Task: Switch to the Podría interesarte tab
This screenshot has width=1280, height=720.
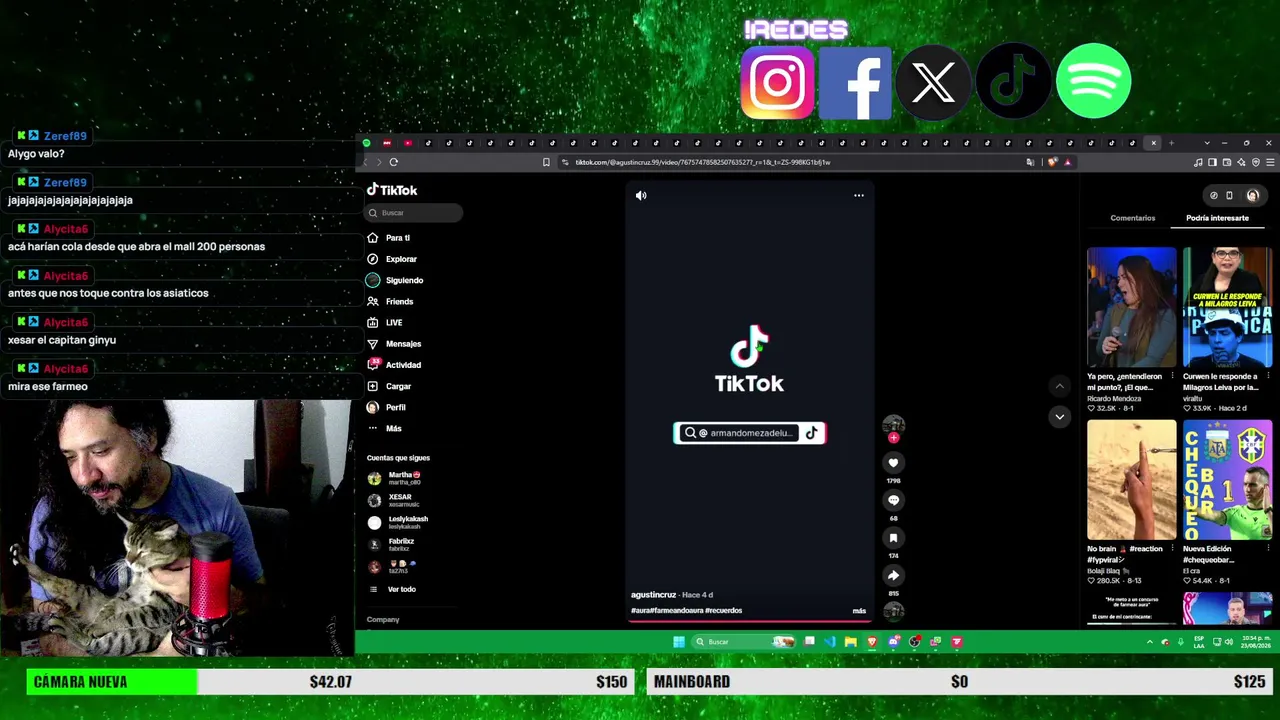Action: pyautogui.click(x=1217, y=218)
